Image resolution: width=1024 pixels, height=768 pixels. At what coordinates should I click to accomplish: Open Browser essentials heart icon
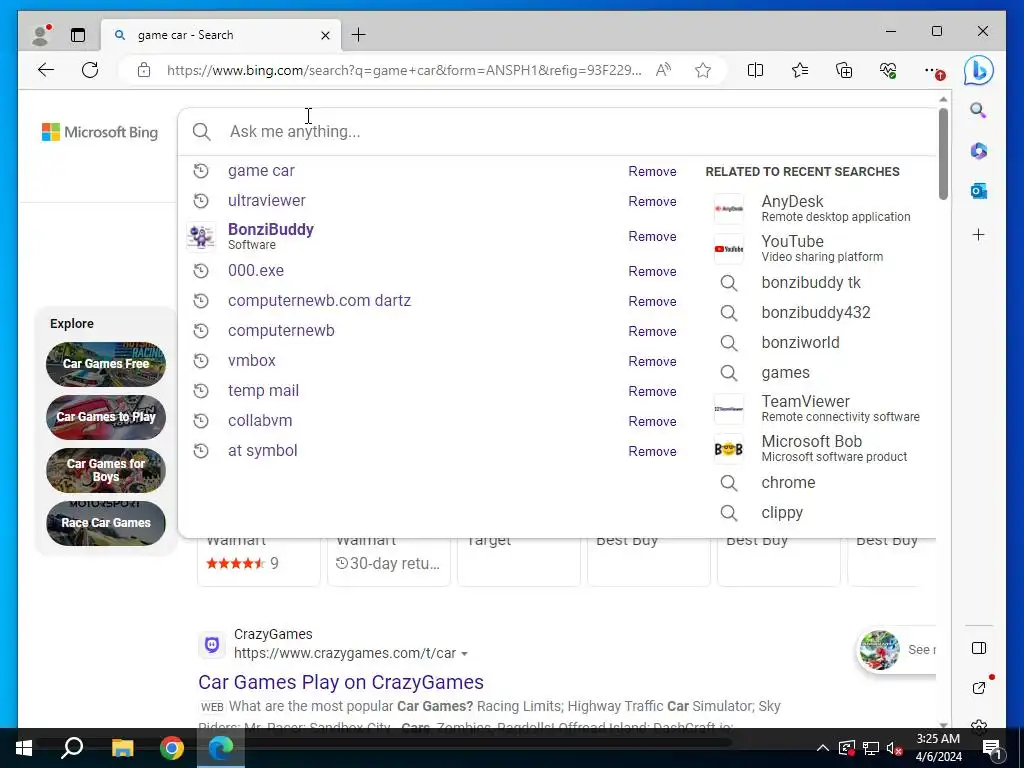coord(888,70)
